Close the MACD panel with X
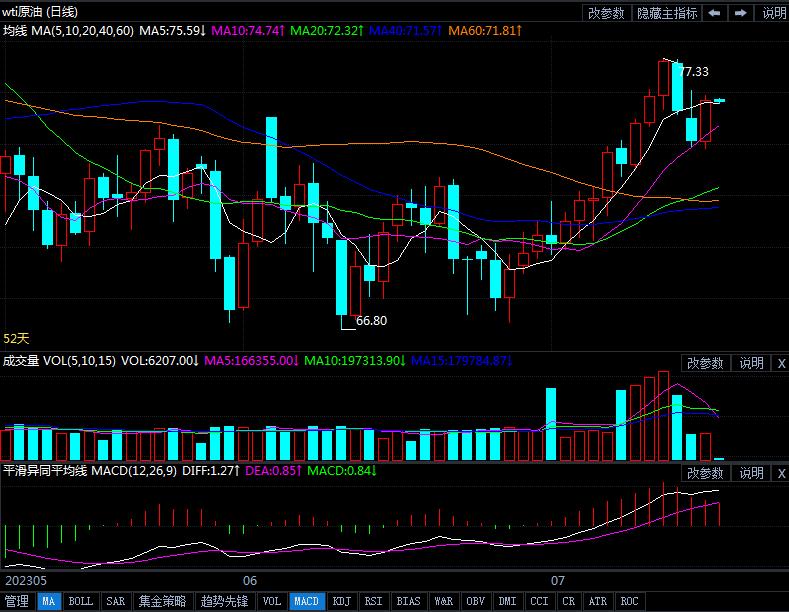789x612 pixels. [x=781, y=473]
